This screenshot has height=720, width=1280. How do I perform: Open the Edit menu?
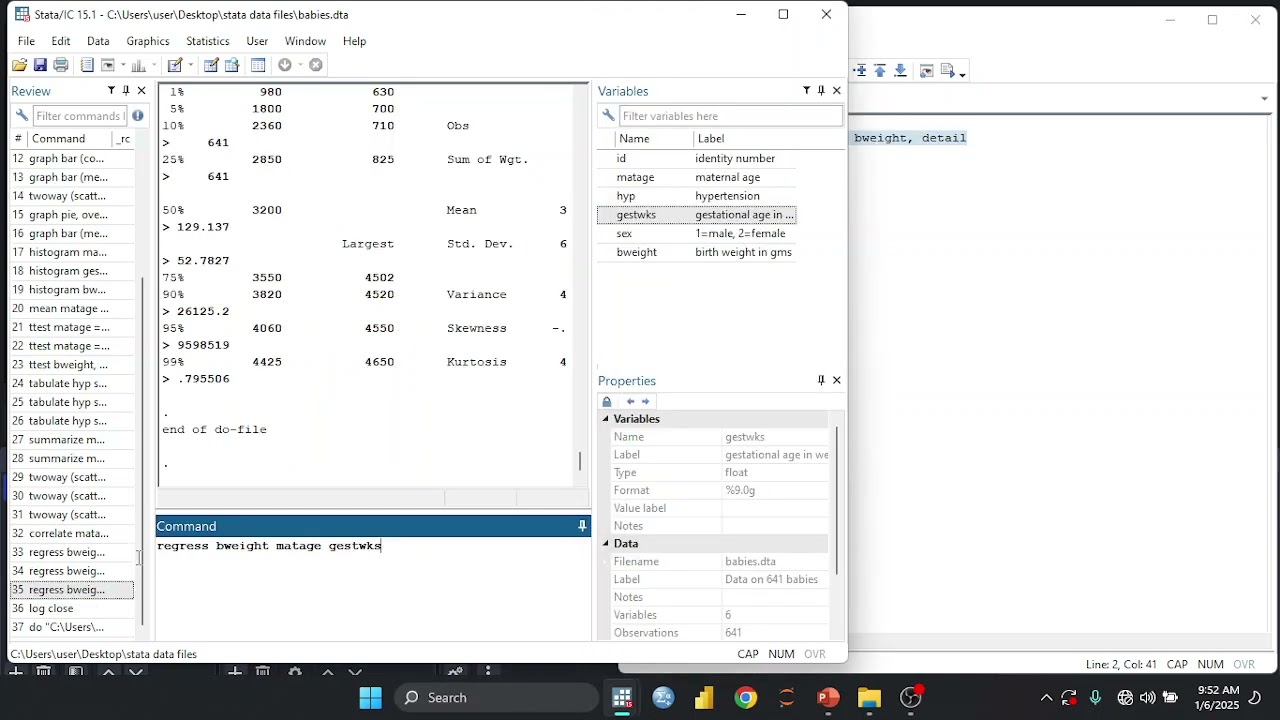[61, 41]
